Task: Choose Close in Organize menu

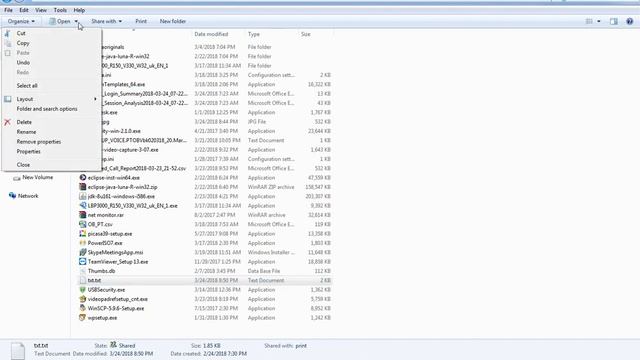Action: click(23, 165)
